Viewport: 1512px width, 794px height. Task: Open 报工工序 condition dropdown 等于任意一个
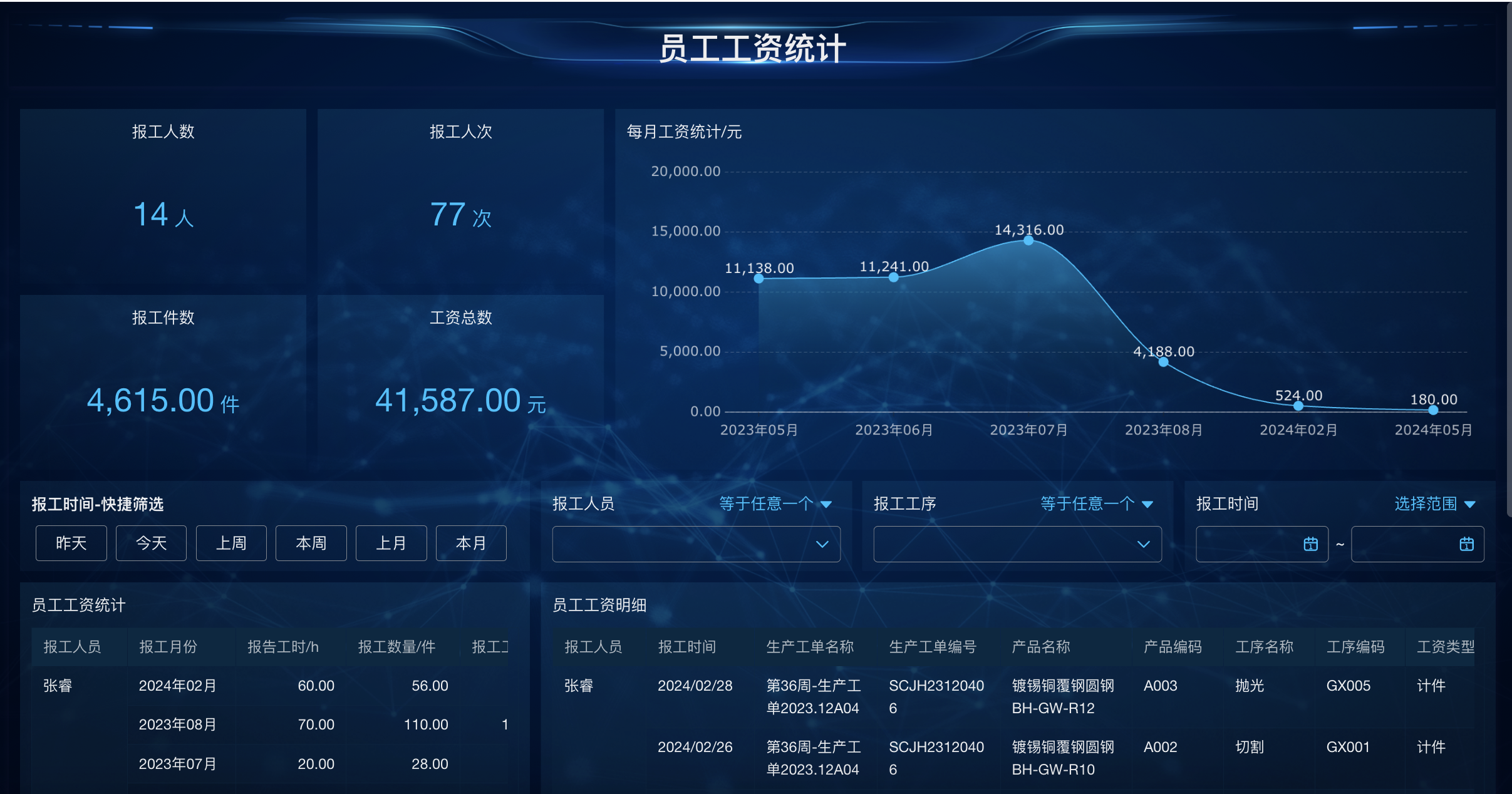pos(1097,503)
